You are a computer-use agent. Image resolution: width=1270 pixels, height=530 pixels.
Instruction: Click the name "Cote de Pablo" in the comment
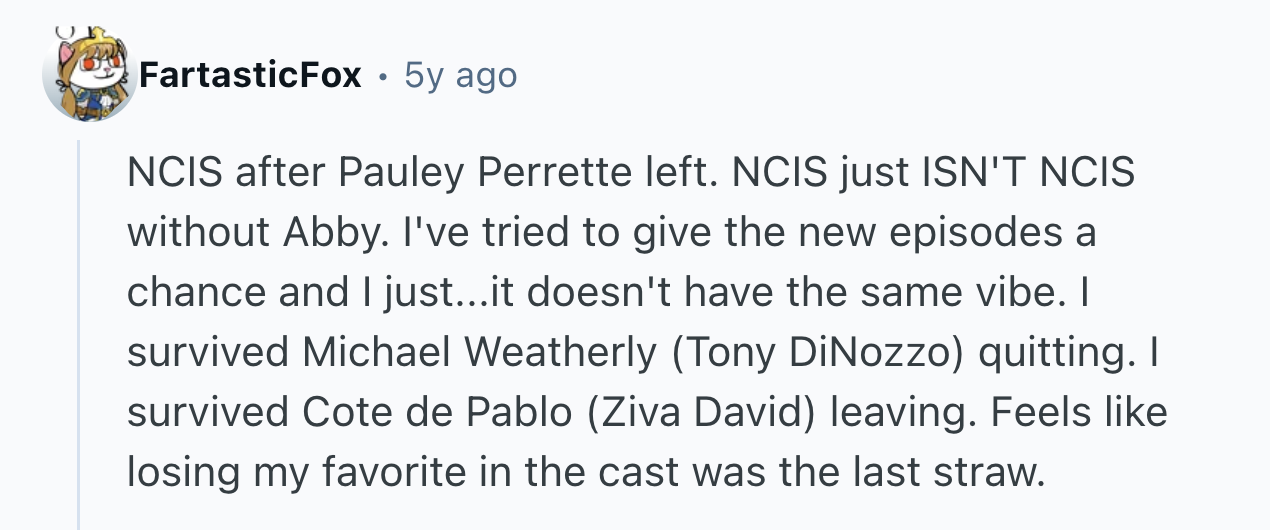(x=426, y=413)
